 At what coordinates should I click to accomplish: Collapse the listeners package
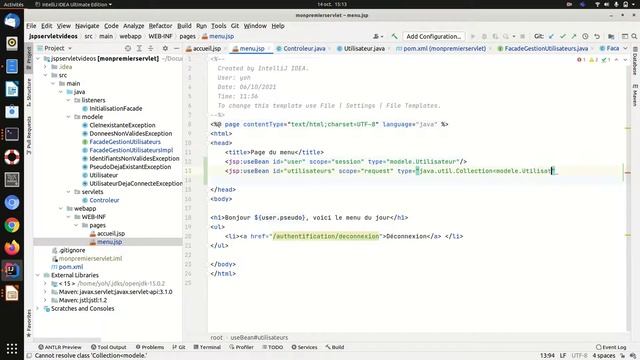point(68,100)
